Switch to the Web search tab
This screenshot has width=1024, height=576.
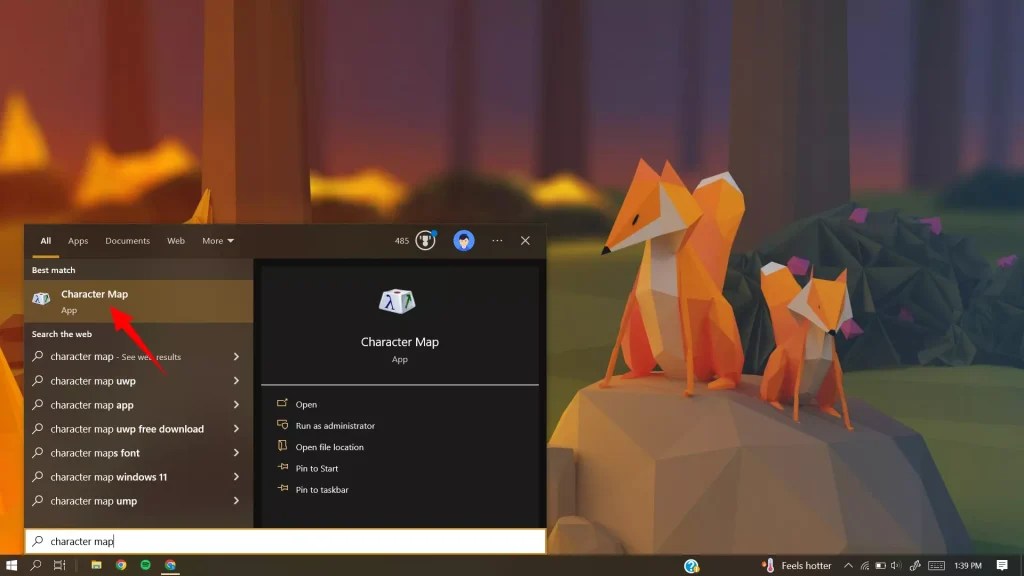[176, 240]
